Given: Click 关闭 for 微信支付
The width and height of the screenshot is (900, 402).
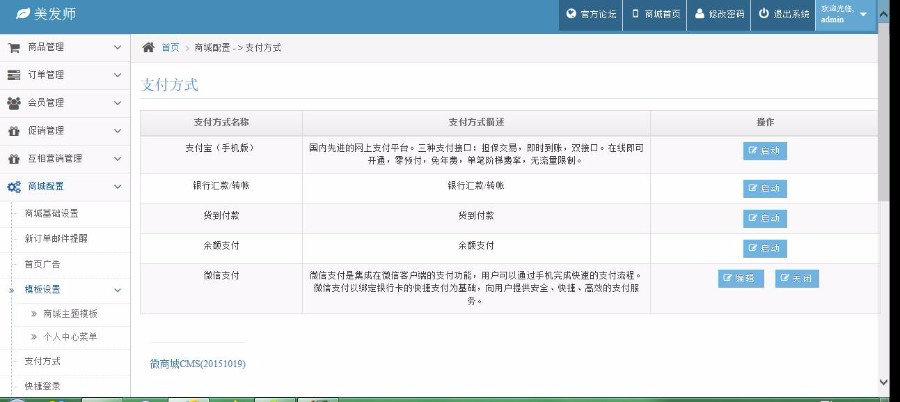Looking at the screenshot, I should pyautogui.click(x=797, y=279).
